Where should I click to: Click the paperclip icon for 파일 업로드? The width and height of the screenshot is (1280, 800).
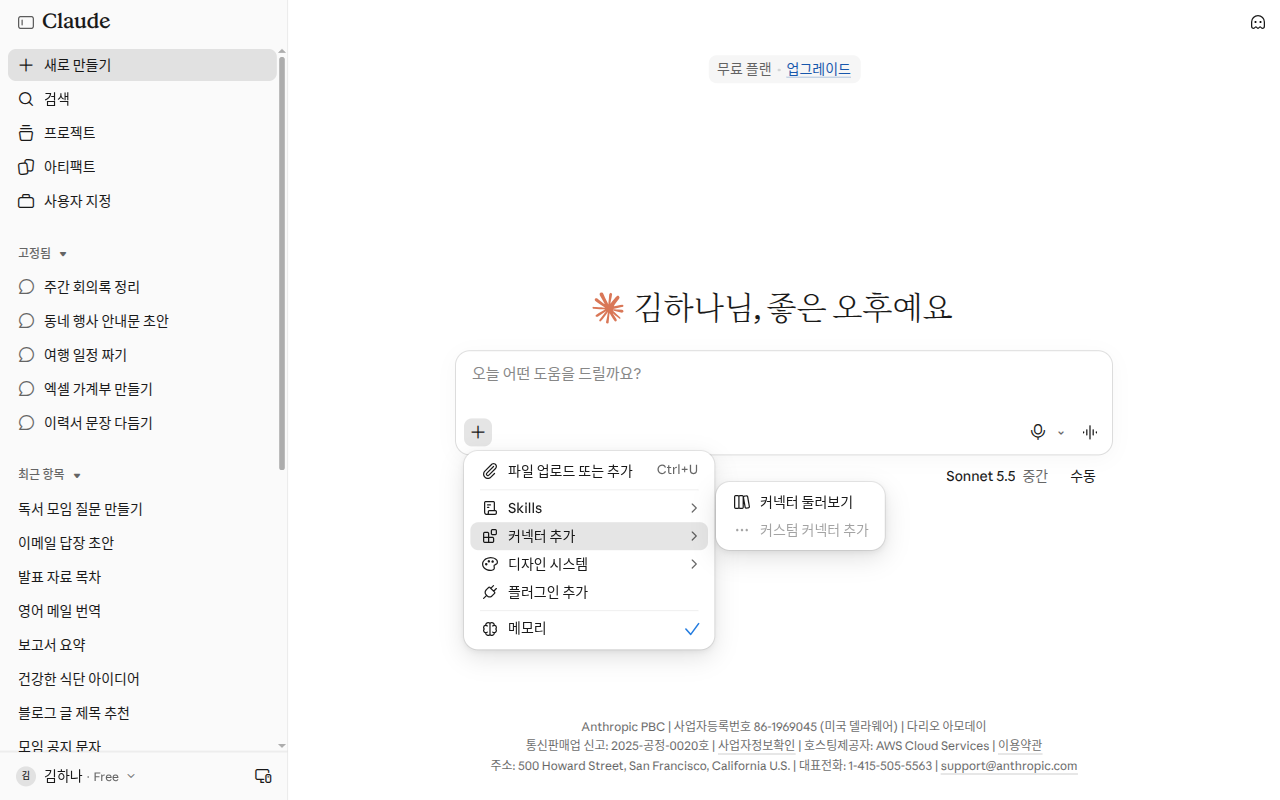tap(490, 470)
